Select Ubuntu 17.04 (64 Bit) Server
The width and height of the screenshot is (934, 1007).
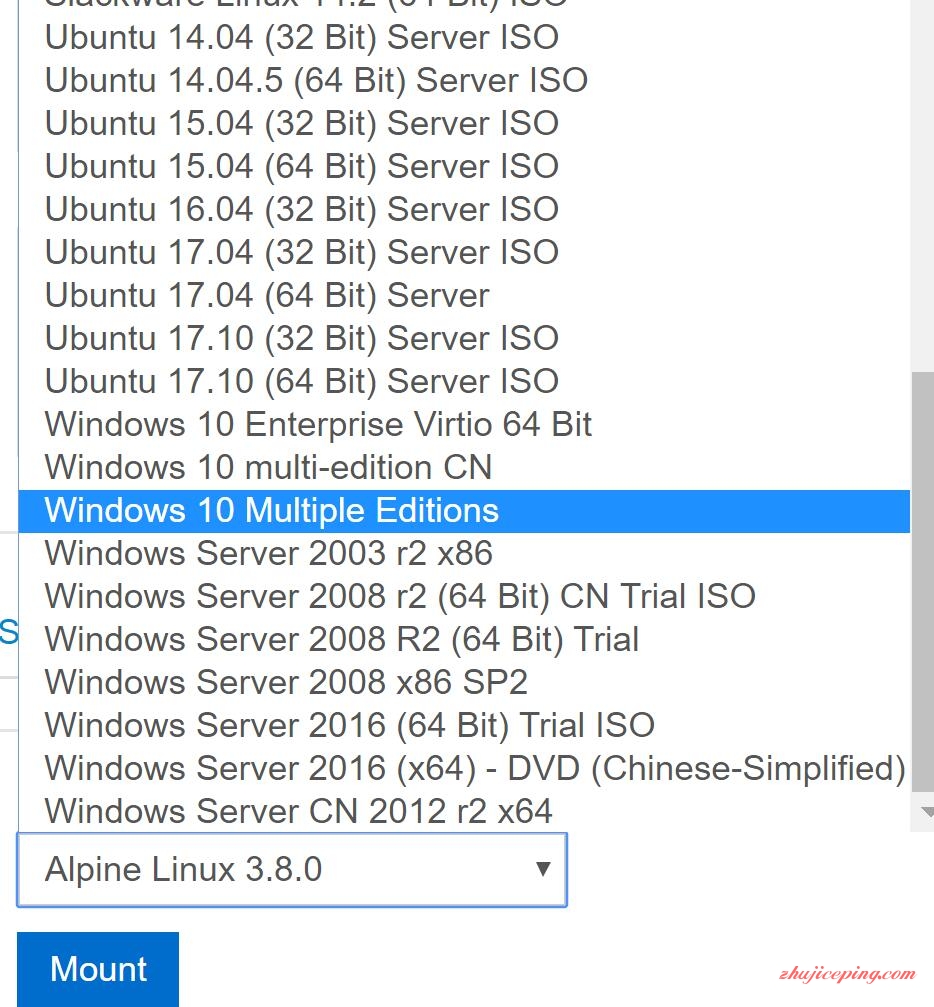[464, 295]
